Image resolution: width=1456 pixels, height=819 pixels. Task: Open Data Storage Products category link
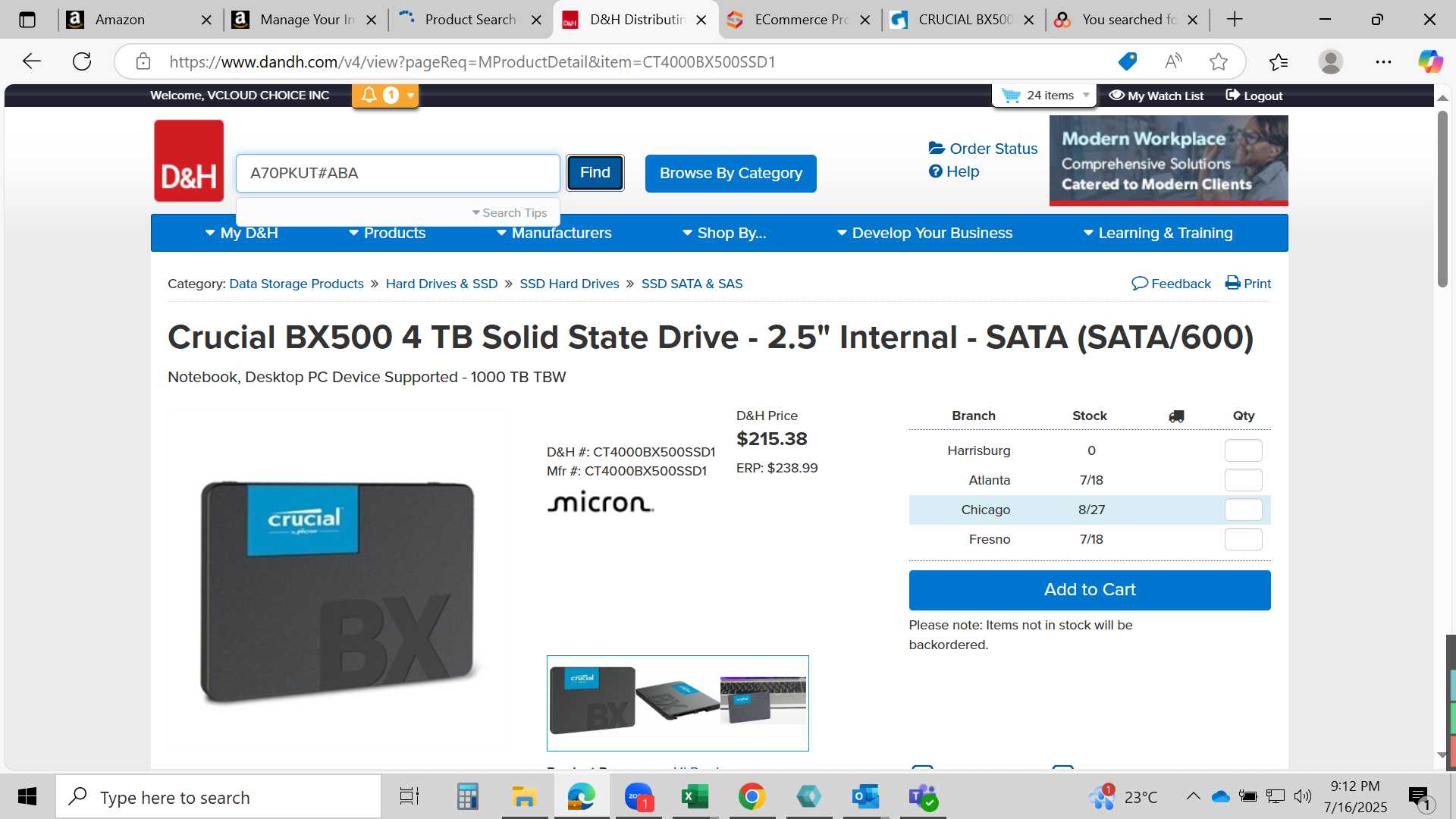[x=297, y=284]
